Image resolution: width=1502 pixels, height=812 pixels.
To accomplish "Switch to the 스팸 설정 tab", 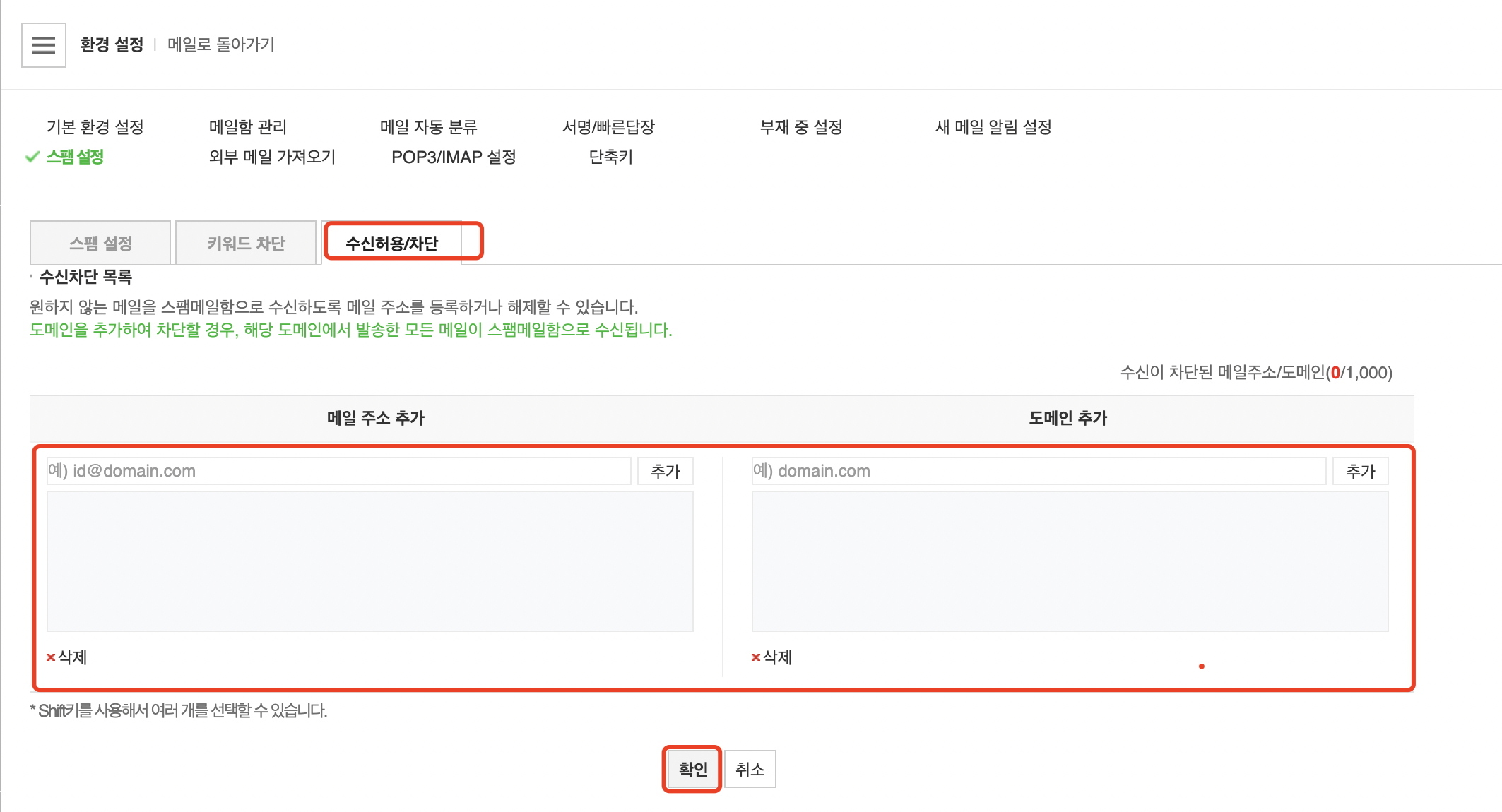I will click(100, 243).
